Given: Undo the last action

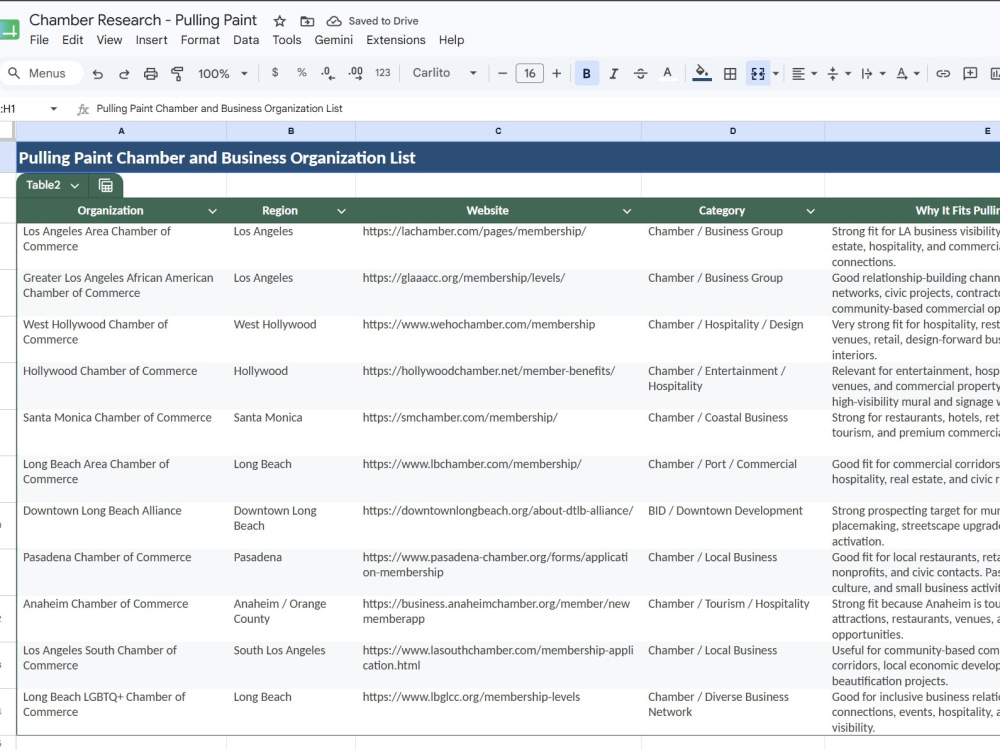Looking at the screenshot, I should (98, 74).
